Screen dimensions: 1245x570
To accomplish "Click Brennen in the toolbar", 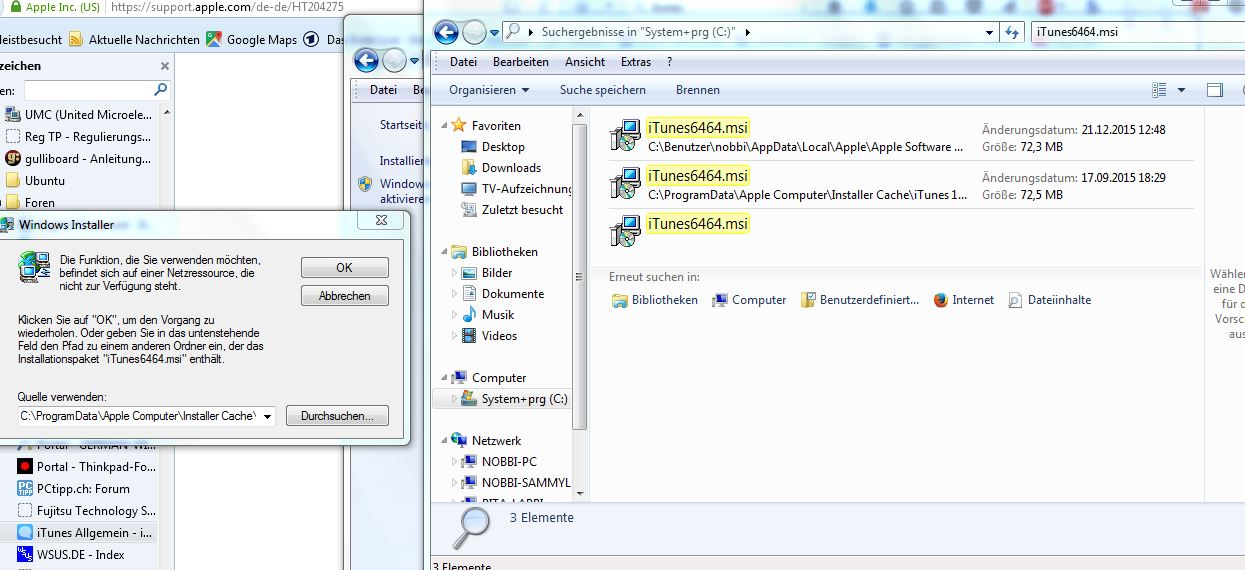I will pyautogui.click(x=698, y=90).
